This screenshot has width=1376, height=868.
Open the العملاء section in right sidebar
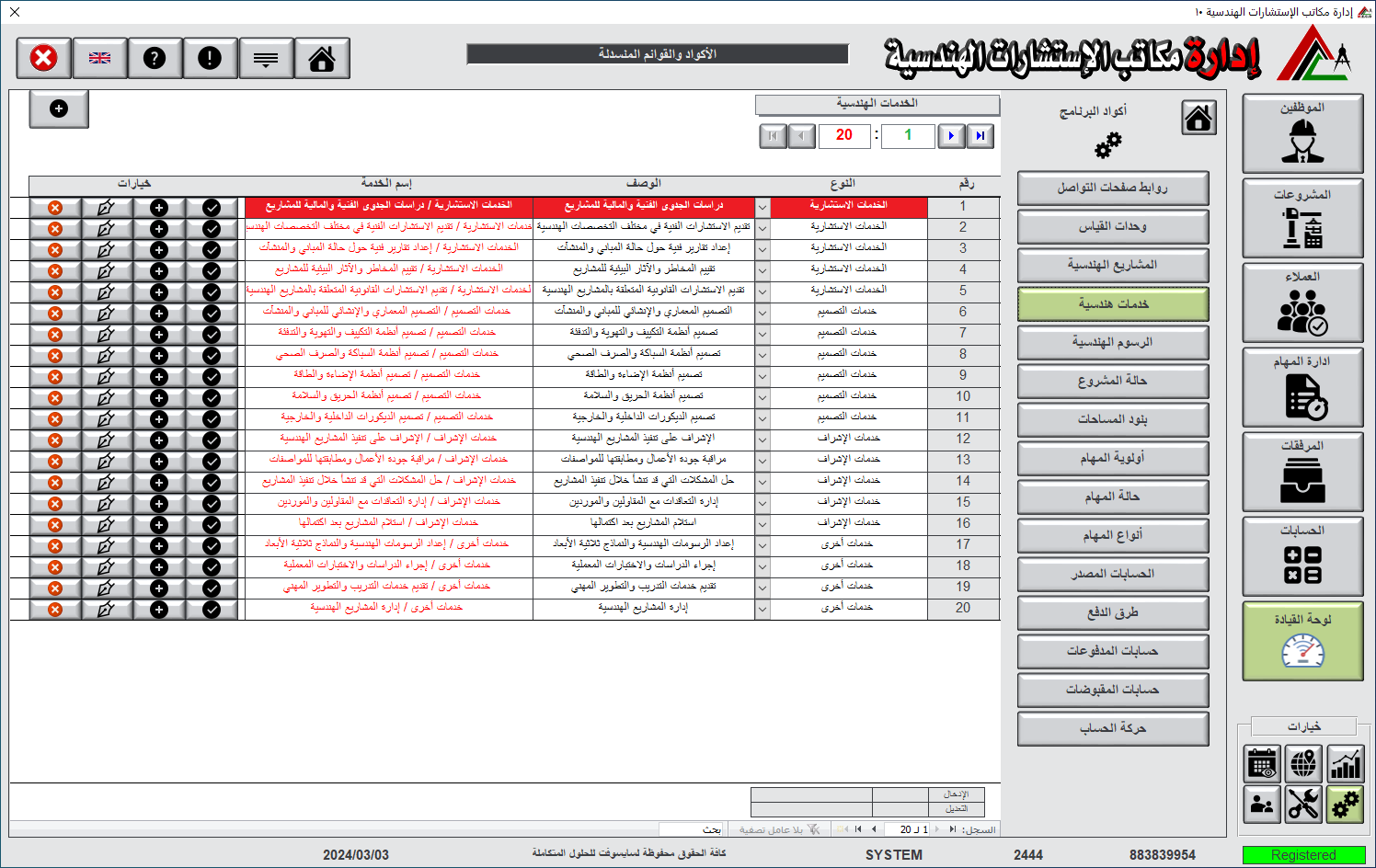(1302, 303)
